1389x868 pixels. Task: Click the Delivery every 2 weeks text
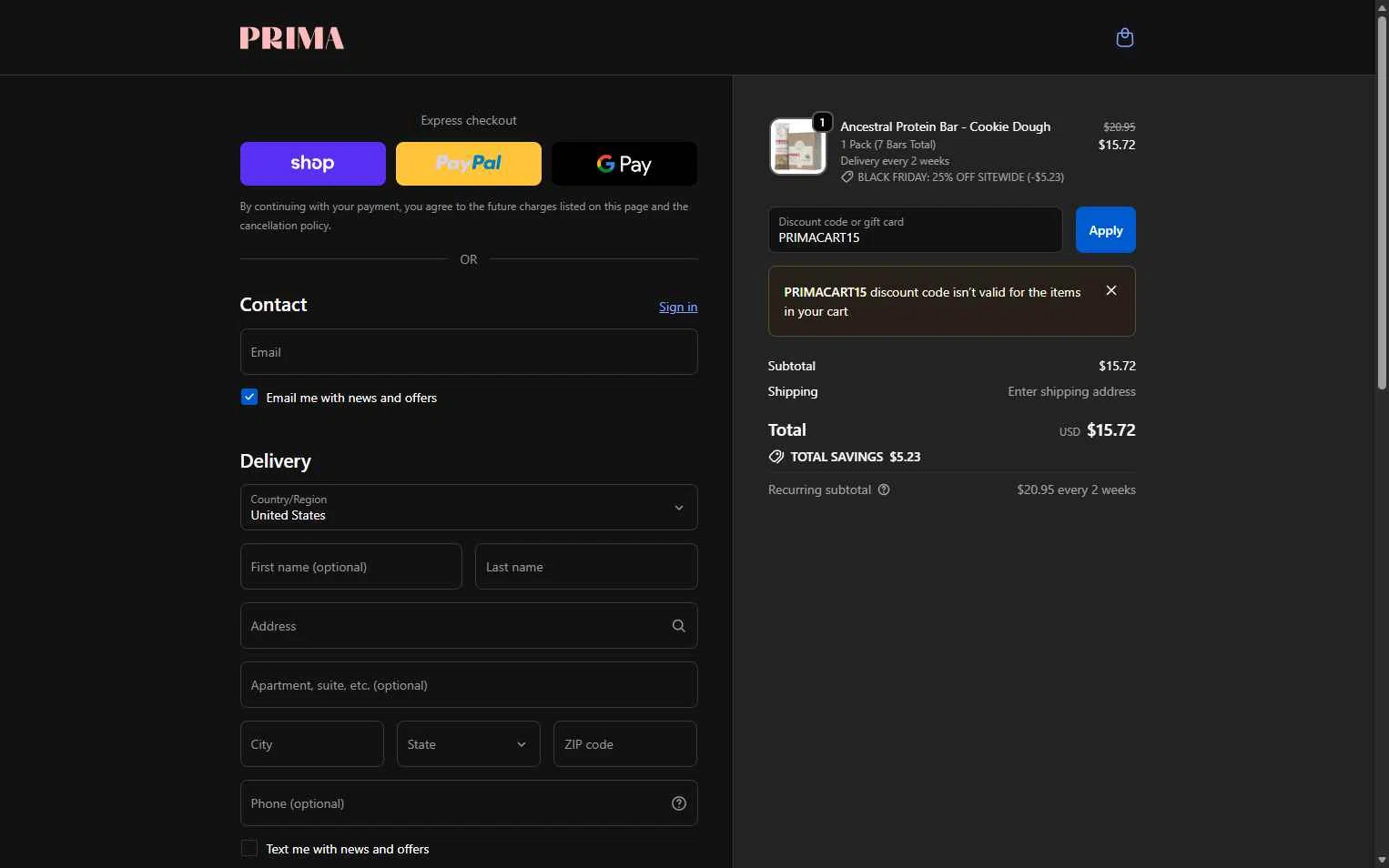point(895,161)
